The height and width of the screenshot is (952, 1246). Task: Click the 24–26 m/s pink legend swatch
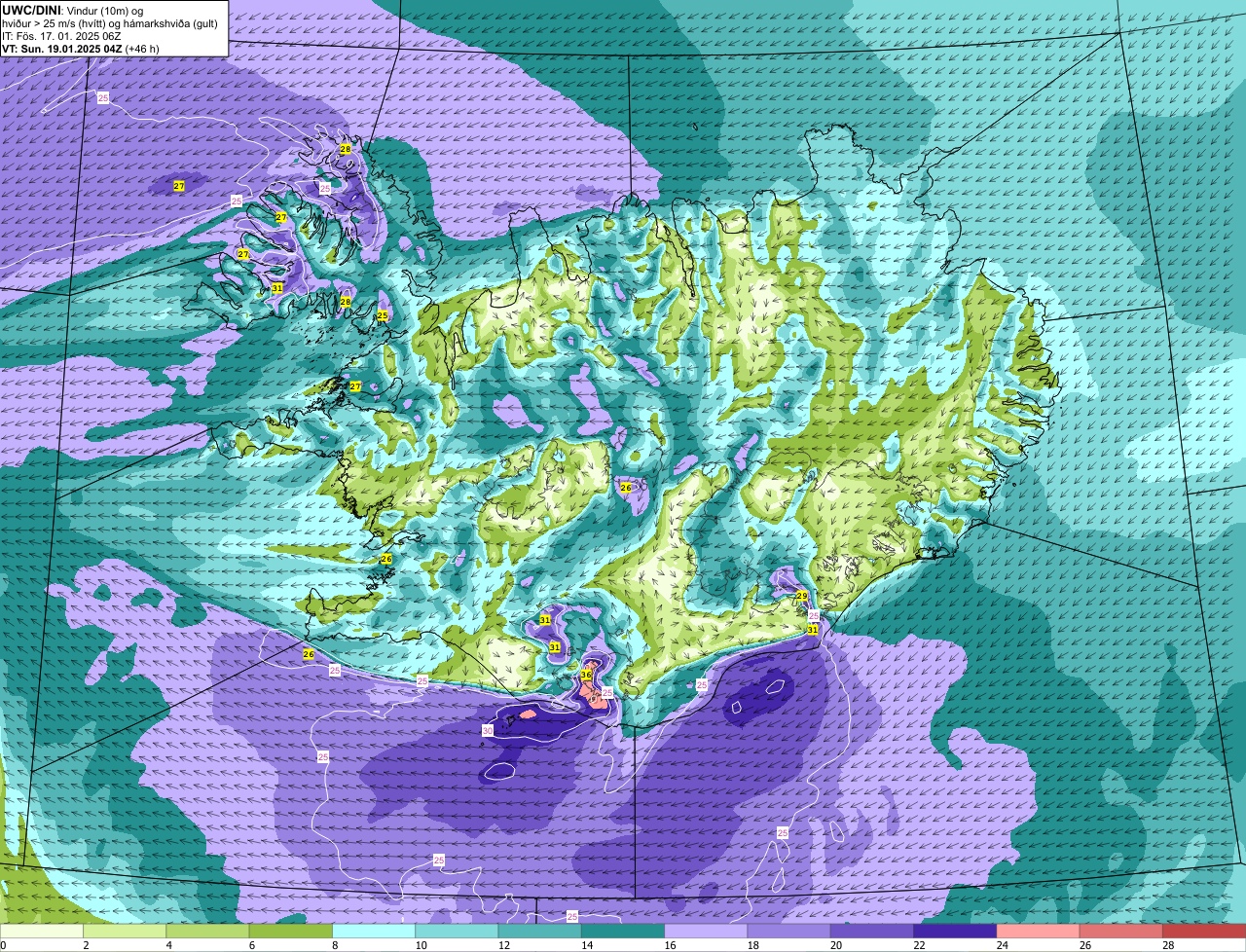tap(1039, 931)
